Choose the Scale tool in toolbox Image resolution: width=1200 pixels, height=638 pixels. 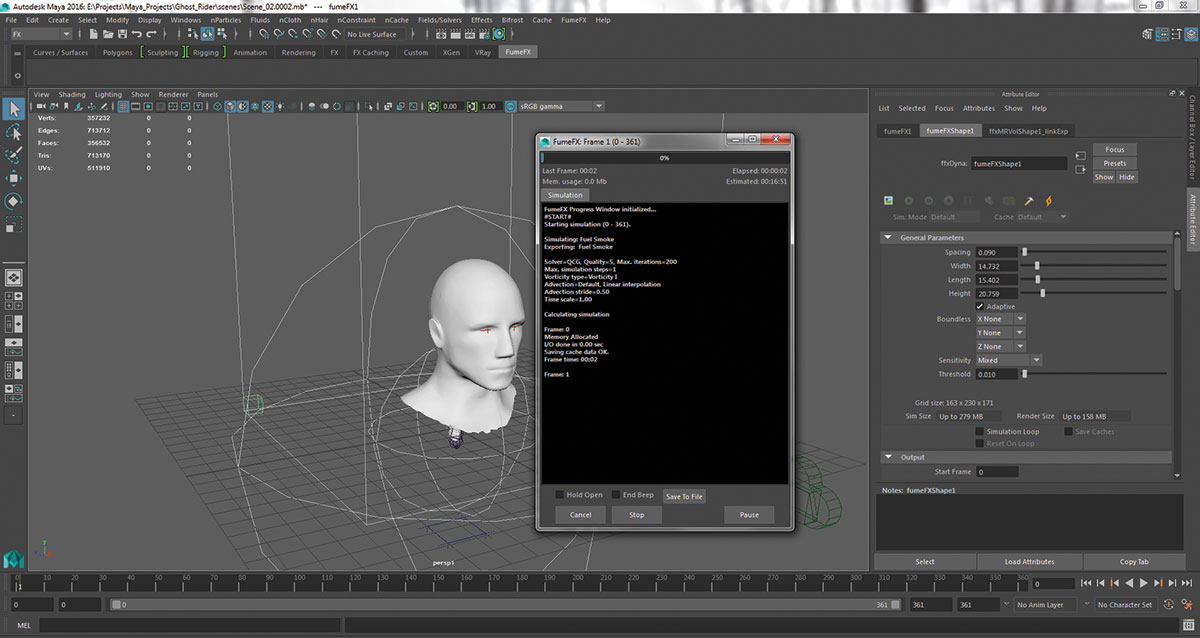[x=14, y=224]
